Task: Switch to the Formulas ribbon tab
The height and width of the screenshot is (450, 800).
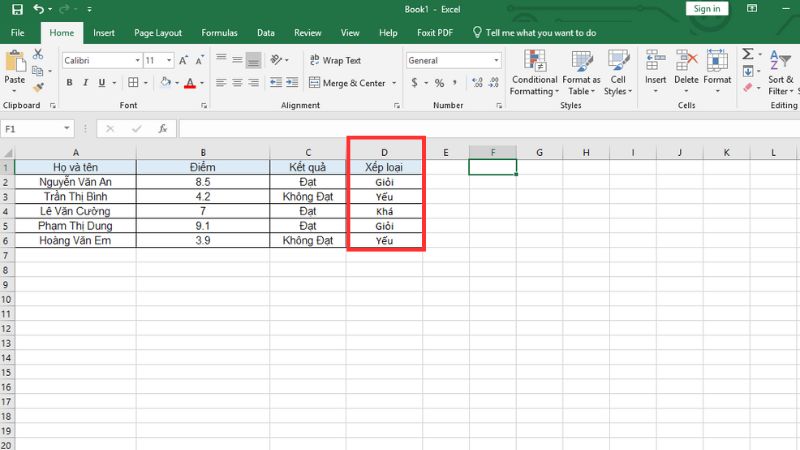Action: pyautogui.click(x=219, y=32)
